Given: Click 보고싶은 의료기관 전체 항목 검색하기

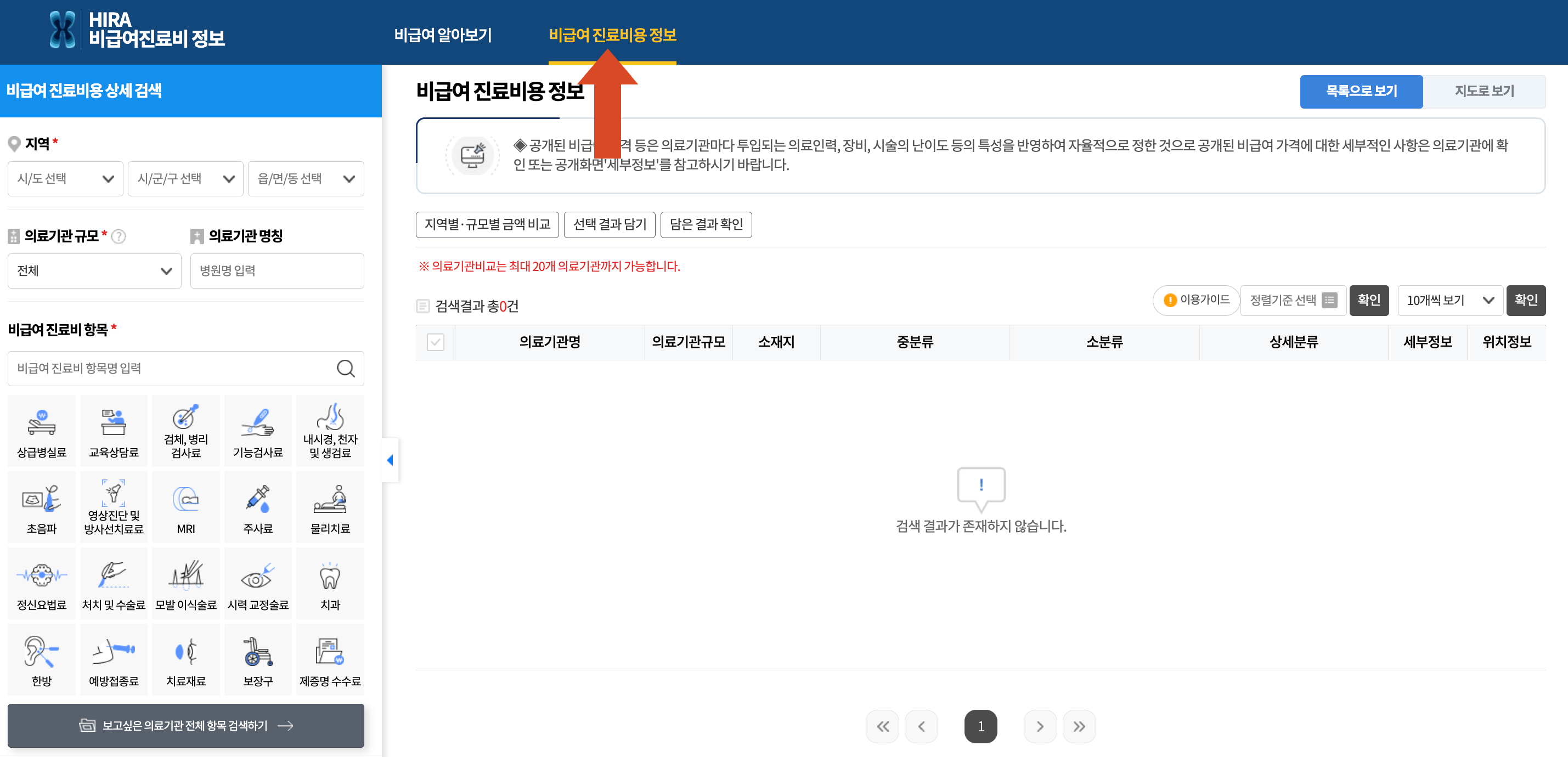Looking at the screenshot, I should (x=185, y=725).
